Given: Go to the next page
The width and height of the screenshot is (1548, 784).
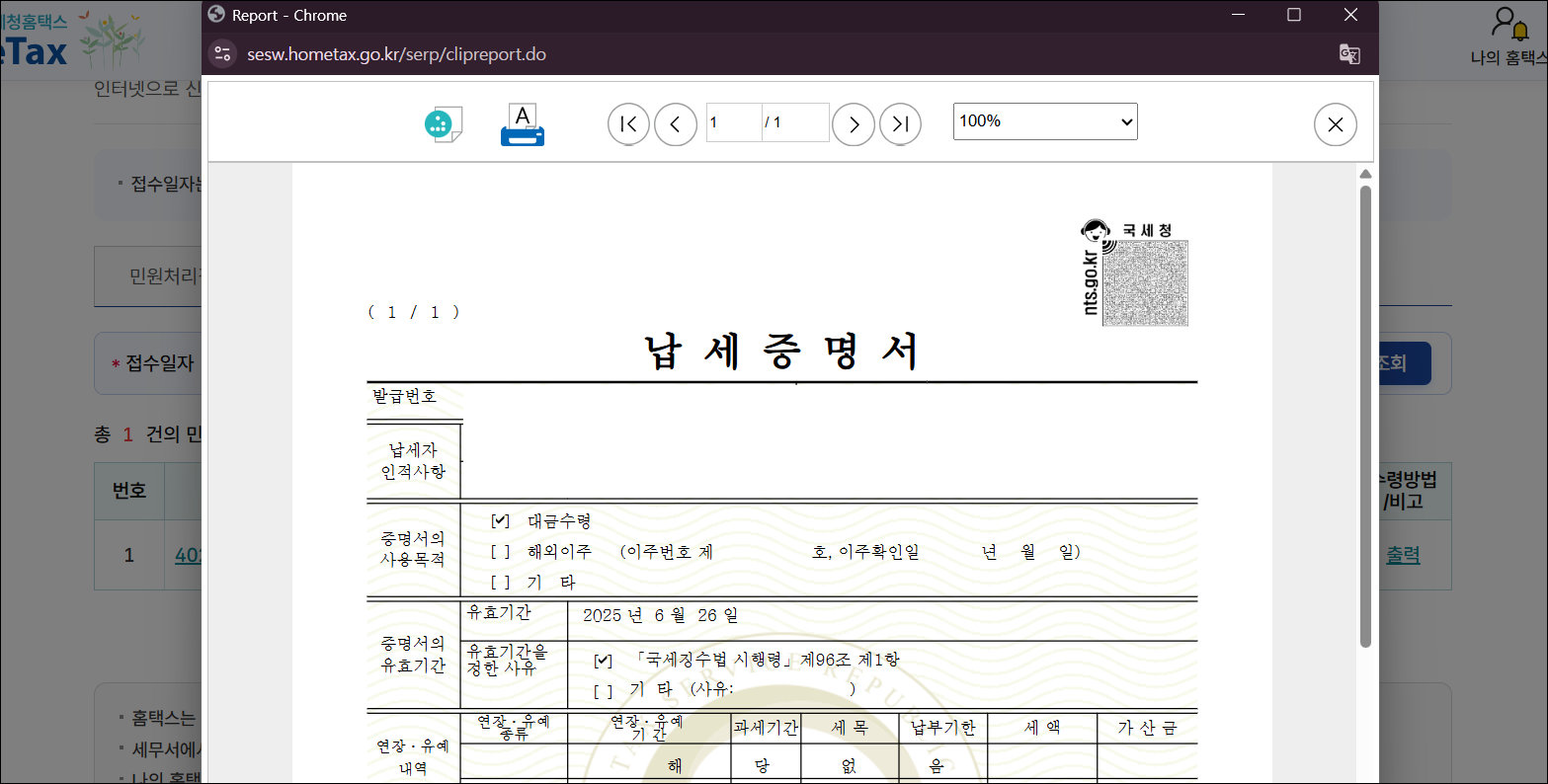Looking at the screenshot, I should click(853, 123).
